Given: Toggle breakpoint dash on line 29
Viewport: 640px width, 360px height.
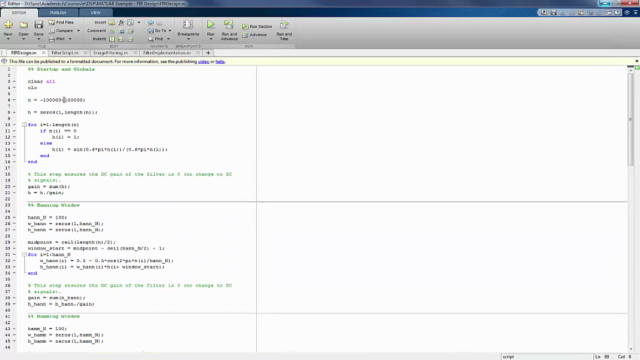Looking at the screenshot, I should pyautogui.click(x=14, y=242).
